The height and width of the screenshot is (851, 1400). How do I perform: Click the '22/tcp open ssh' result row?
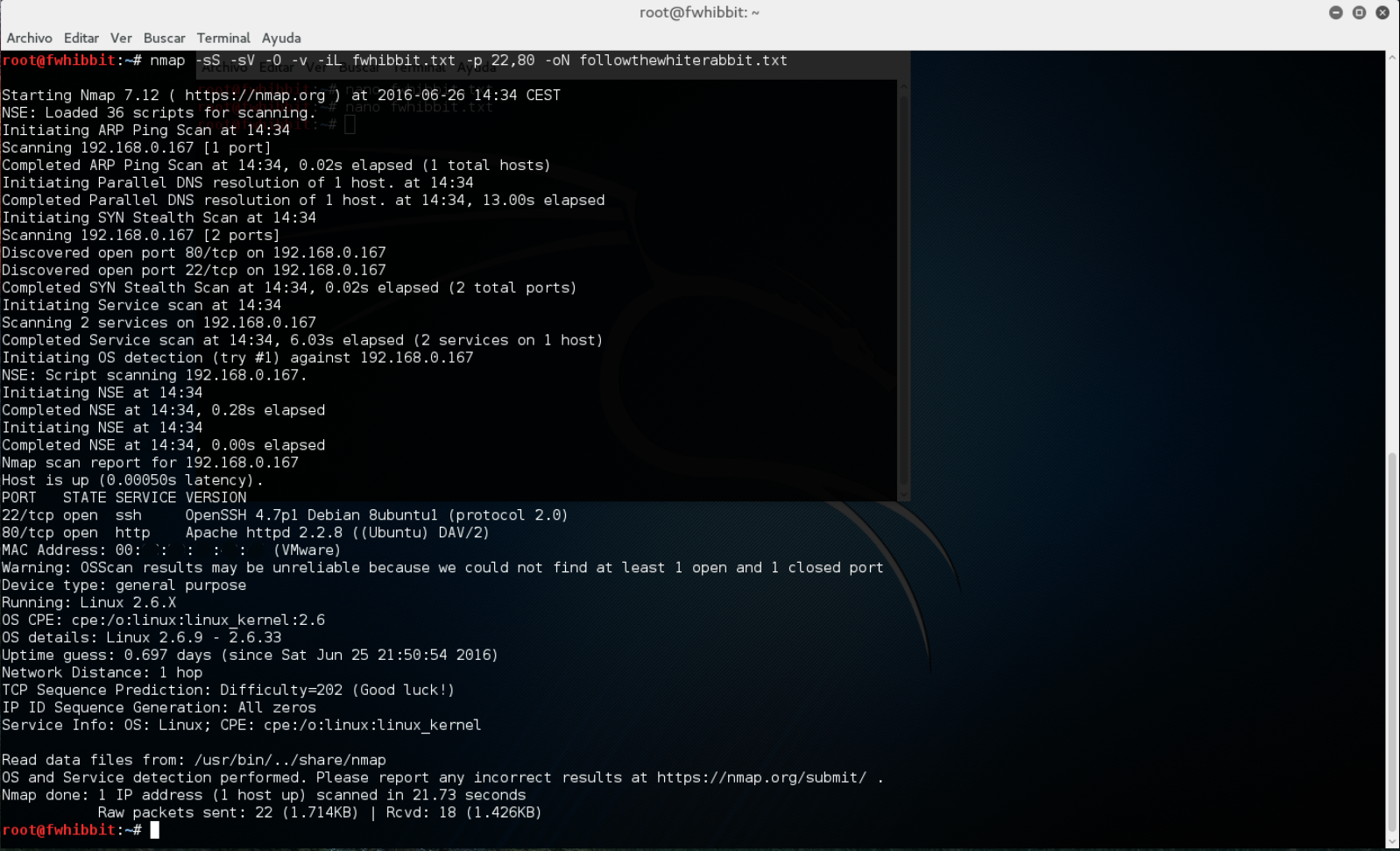click(285, 515)
